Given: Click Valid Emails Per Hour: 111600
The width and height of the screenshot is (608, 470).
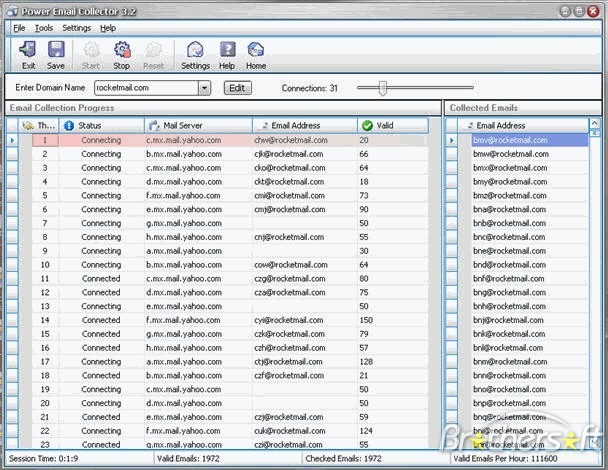Looking at the screenshot, I should click(x=505, y=459).
